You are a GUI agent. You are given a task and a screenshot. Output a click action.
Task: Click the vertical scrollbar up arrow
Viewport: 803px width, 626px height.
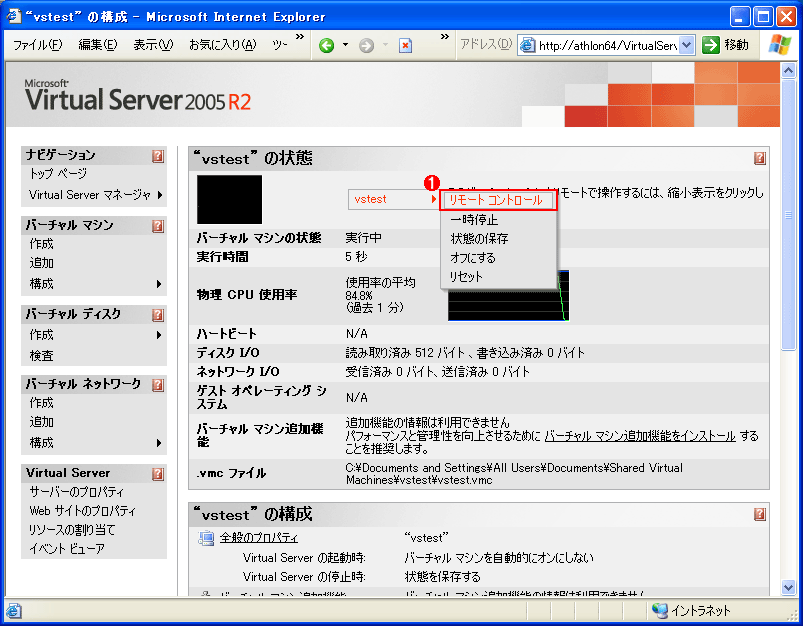[x=788, y=70]
